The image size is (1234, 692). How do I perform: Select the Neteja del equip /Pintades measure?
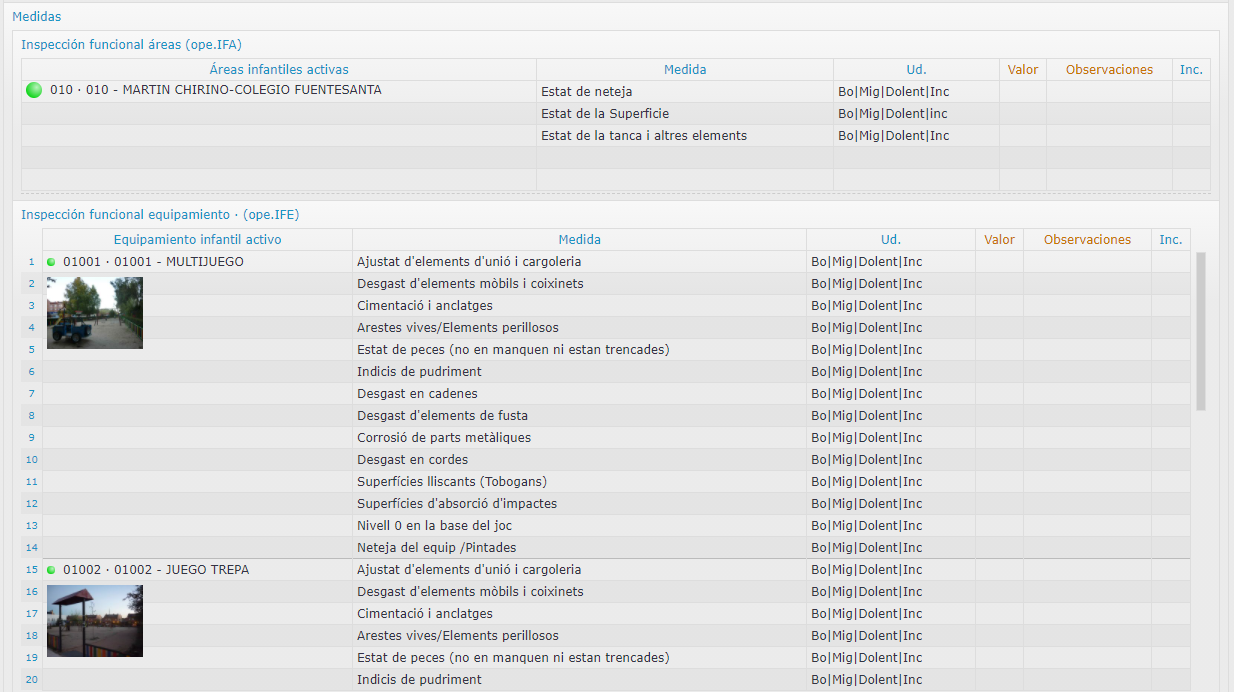[x=437, y=548]
